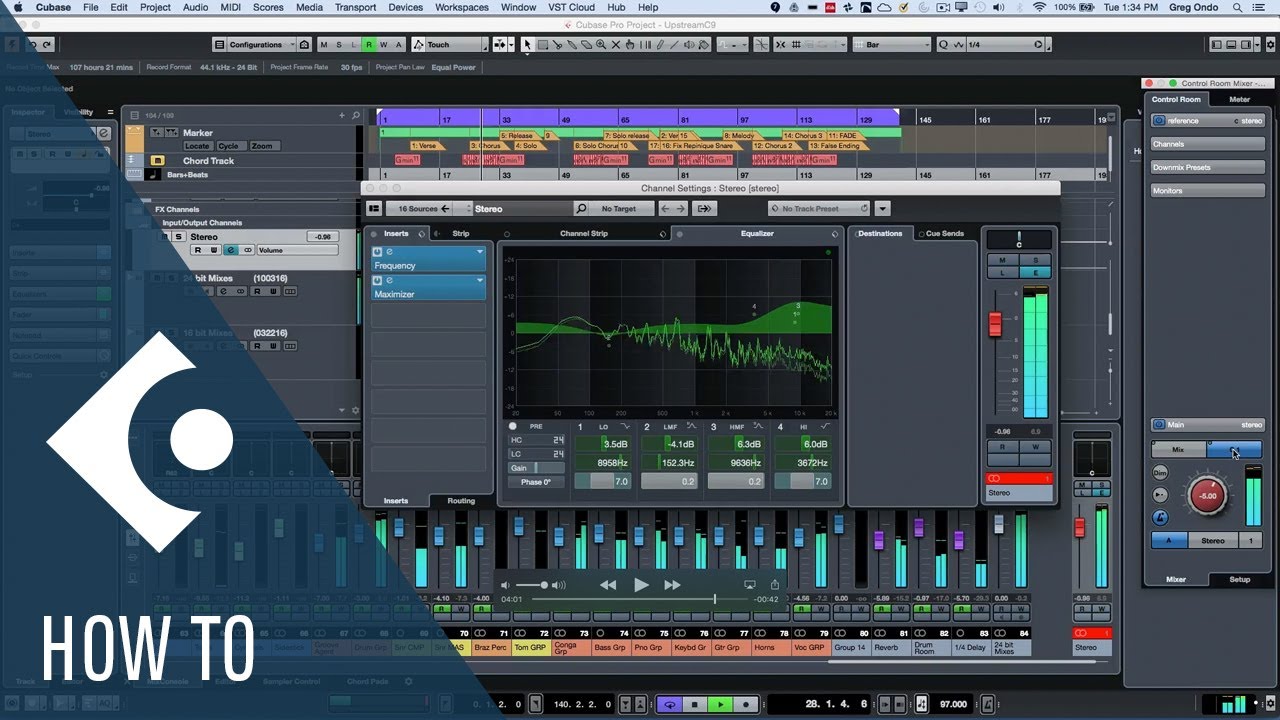
Task: Click the transport Stop button
Action: pyautogui.click(x=695, y=705)
